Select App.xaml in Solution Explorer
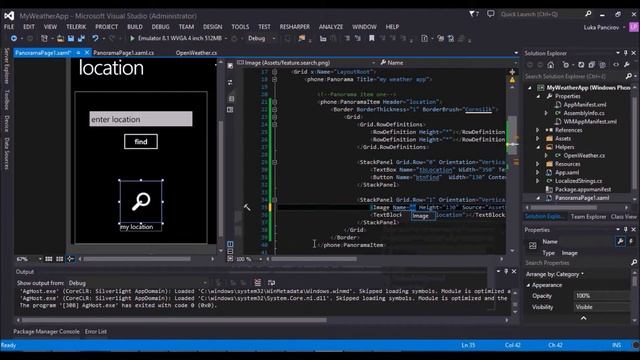This screenshot has height=360, width=640. pos(567,173)
